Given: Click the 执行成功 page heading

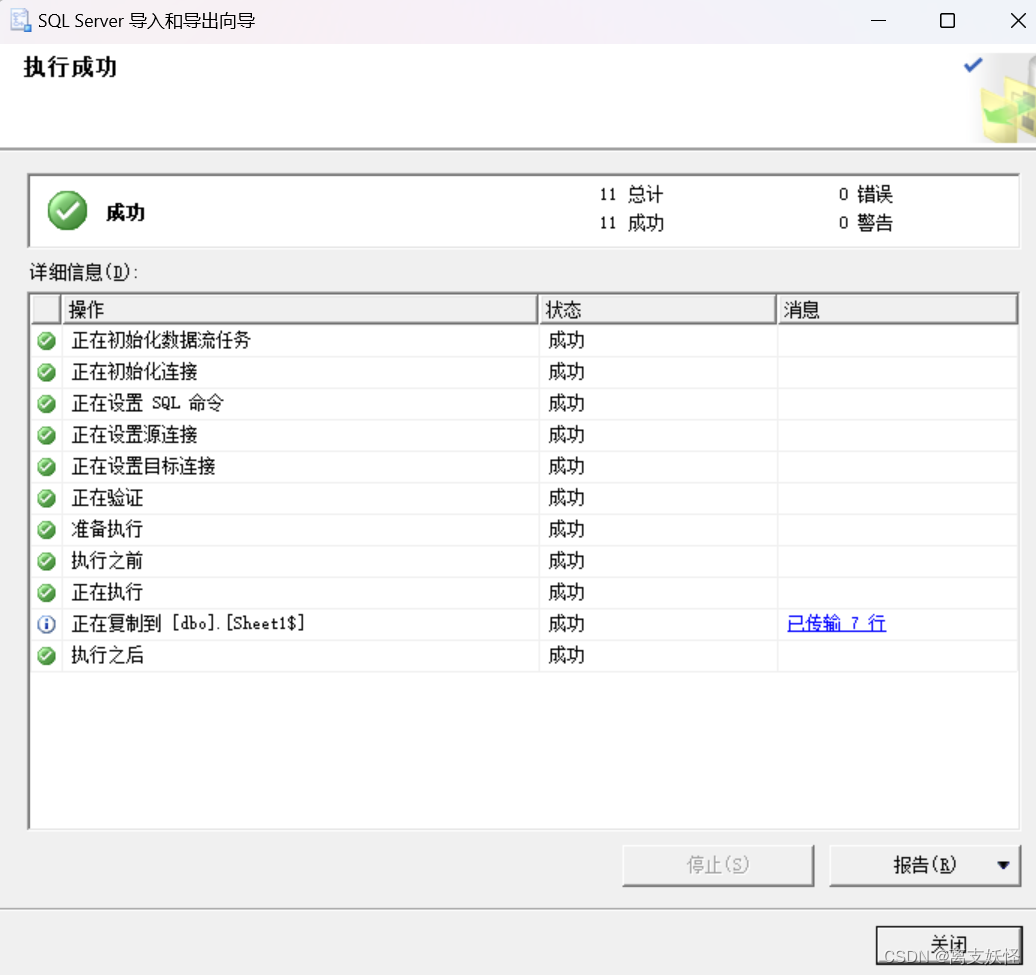Looking at the screenshot, I should click(70, 67).
